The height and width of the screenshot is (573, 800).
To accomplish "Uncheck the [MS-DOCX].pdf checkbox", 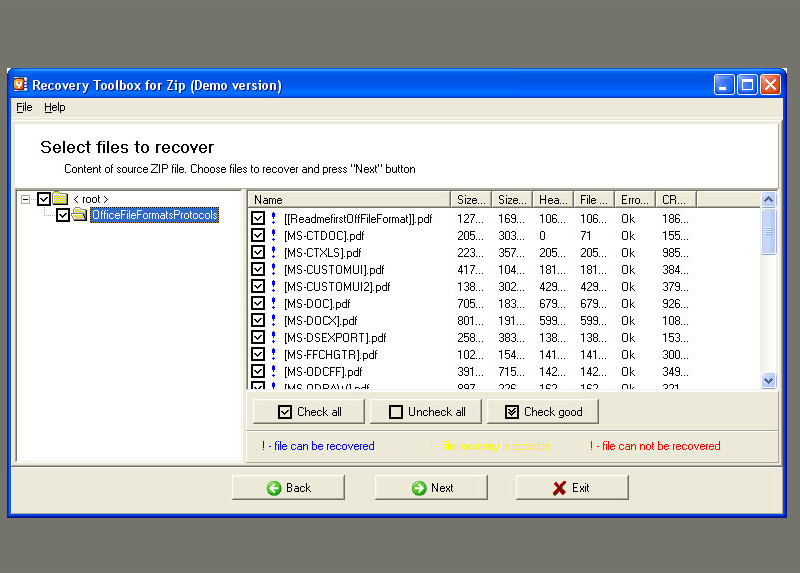I will coord(258,320).
